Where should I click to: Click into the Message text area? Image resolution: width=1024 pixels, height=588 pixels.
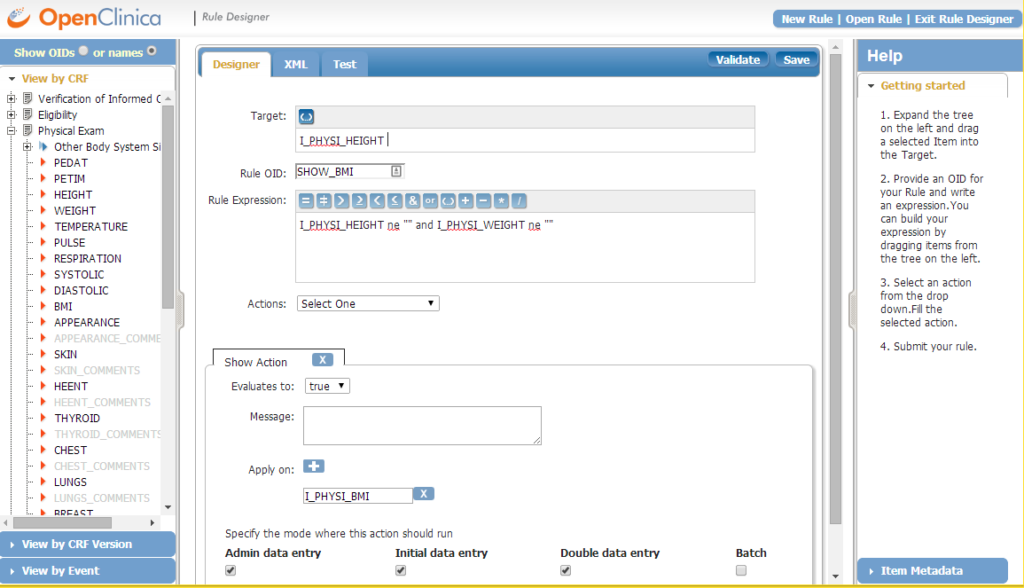point(422,425)
